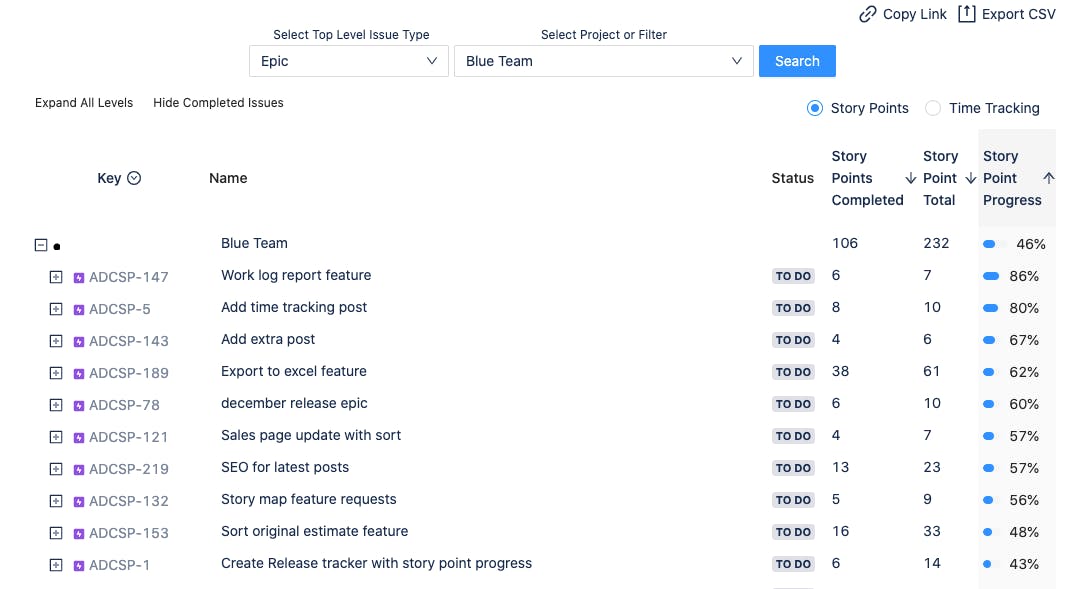This screenshot has width=1070, height=589.
Task: Click the epic icon beside ADCSP-189
Action: point(79,374)
